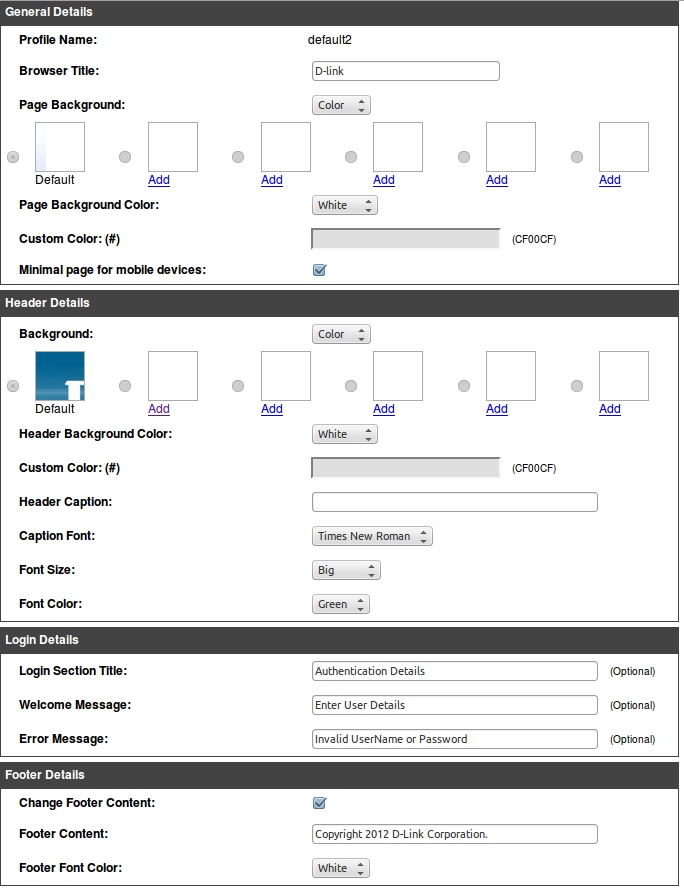Uncheck Minimal page for mobile devices

click(320, 270)
